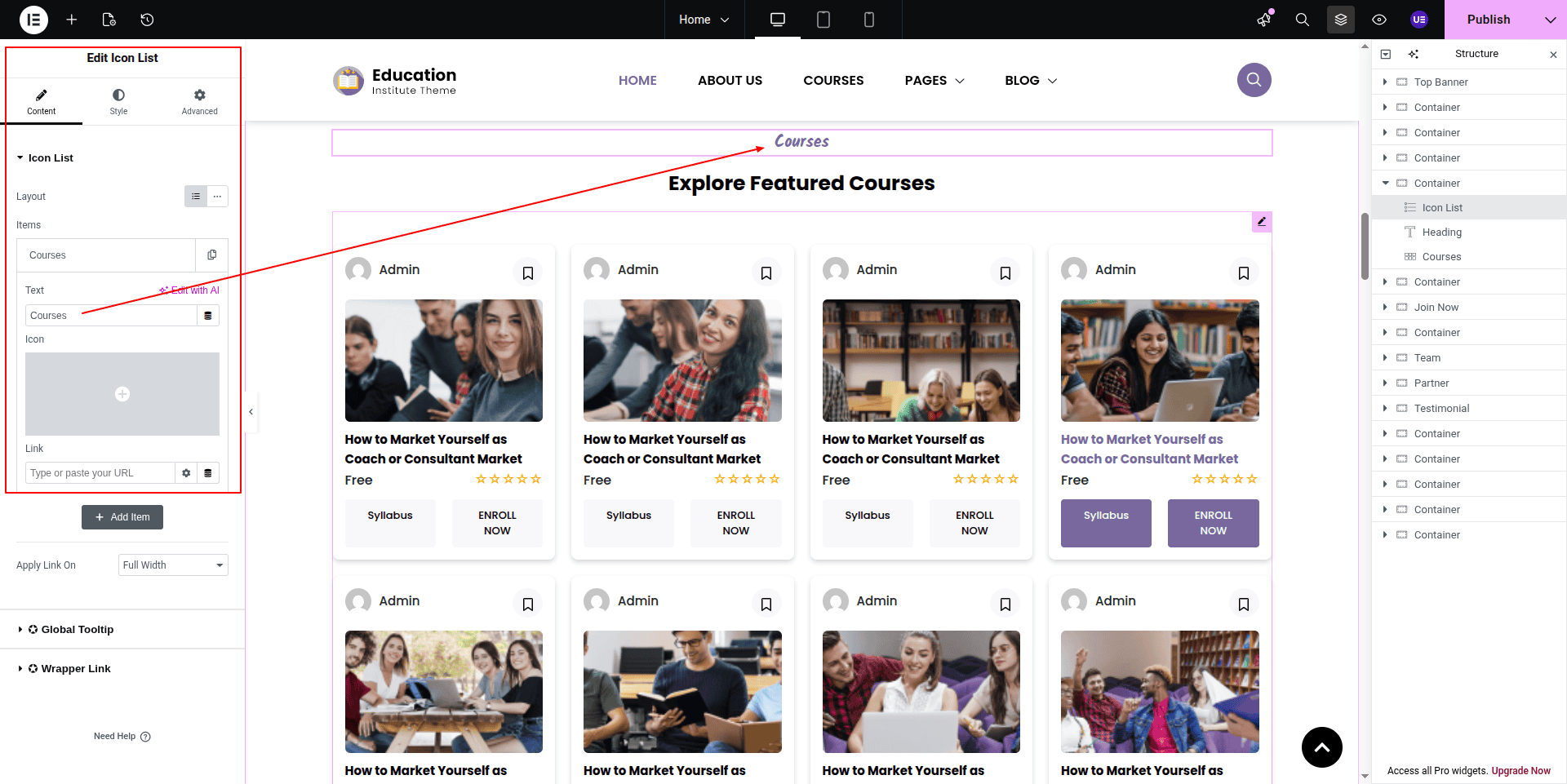Toggle preview changes eye icon
Viewport: 1567px width, 784px height.
pos(1379,20)
